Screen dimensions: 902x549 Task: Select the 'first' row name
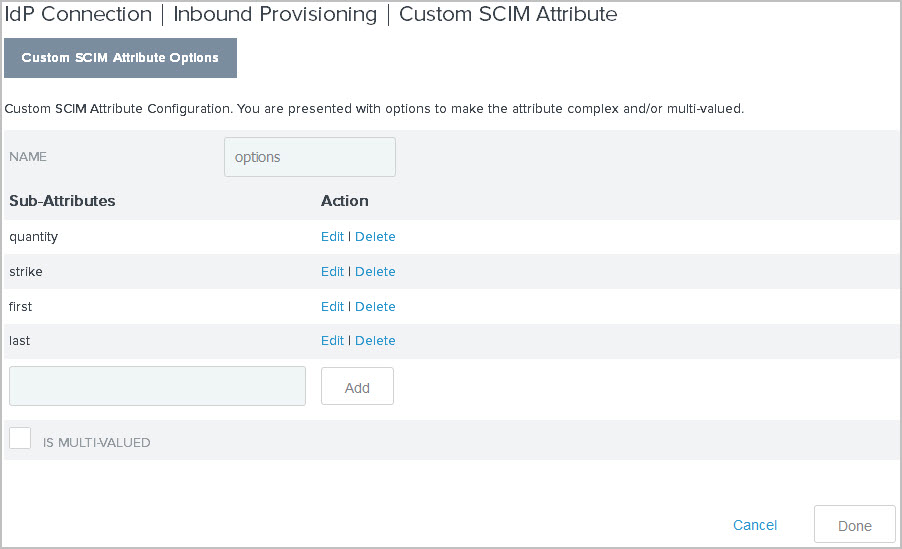(x=21, y=307)
